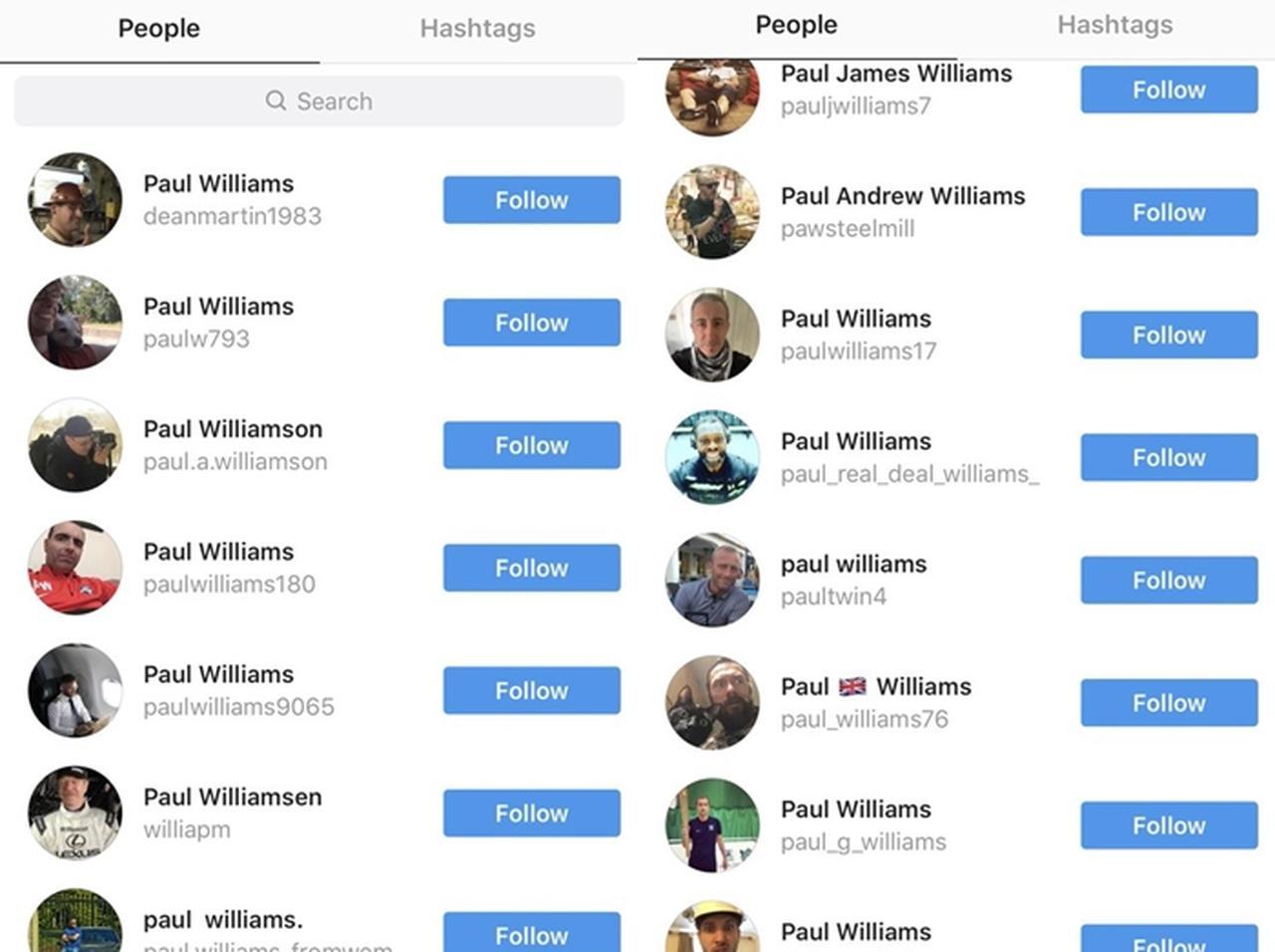Open paul_g_williams username link
This screenshot has height=952, width=1275.
(864, 841)
